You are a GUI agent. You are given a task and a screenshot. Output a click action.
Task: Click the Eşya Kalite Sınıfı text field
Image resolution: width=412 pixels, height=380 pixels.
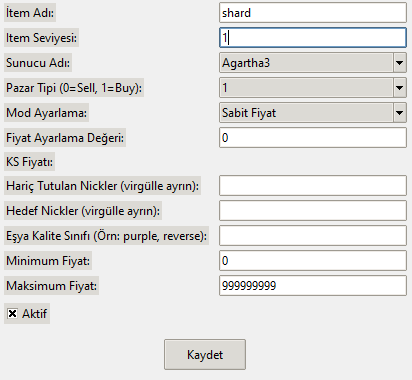[313, 235]
